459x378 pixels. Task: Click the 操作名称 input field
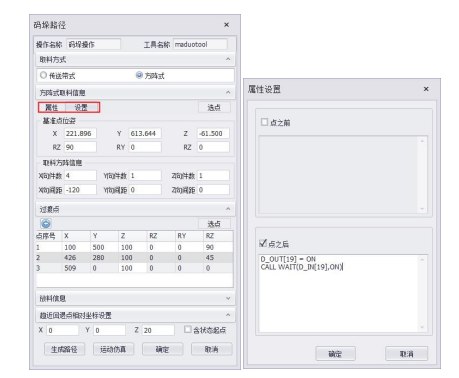point(94,44)
